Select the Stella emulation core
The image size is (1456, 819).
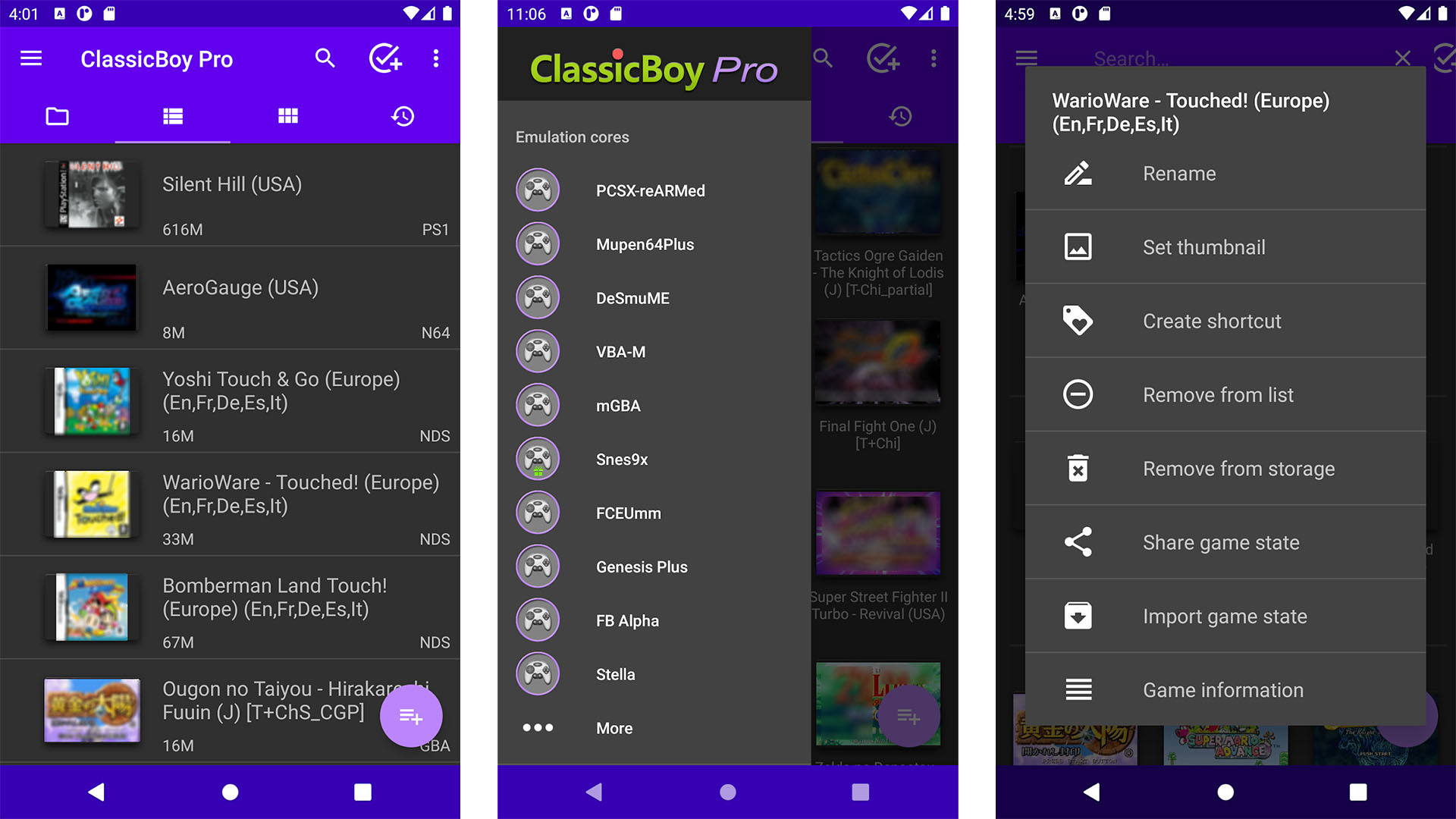coord(615,674)
